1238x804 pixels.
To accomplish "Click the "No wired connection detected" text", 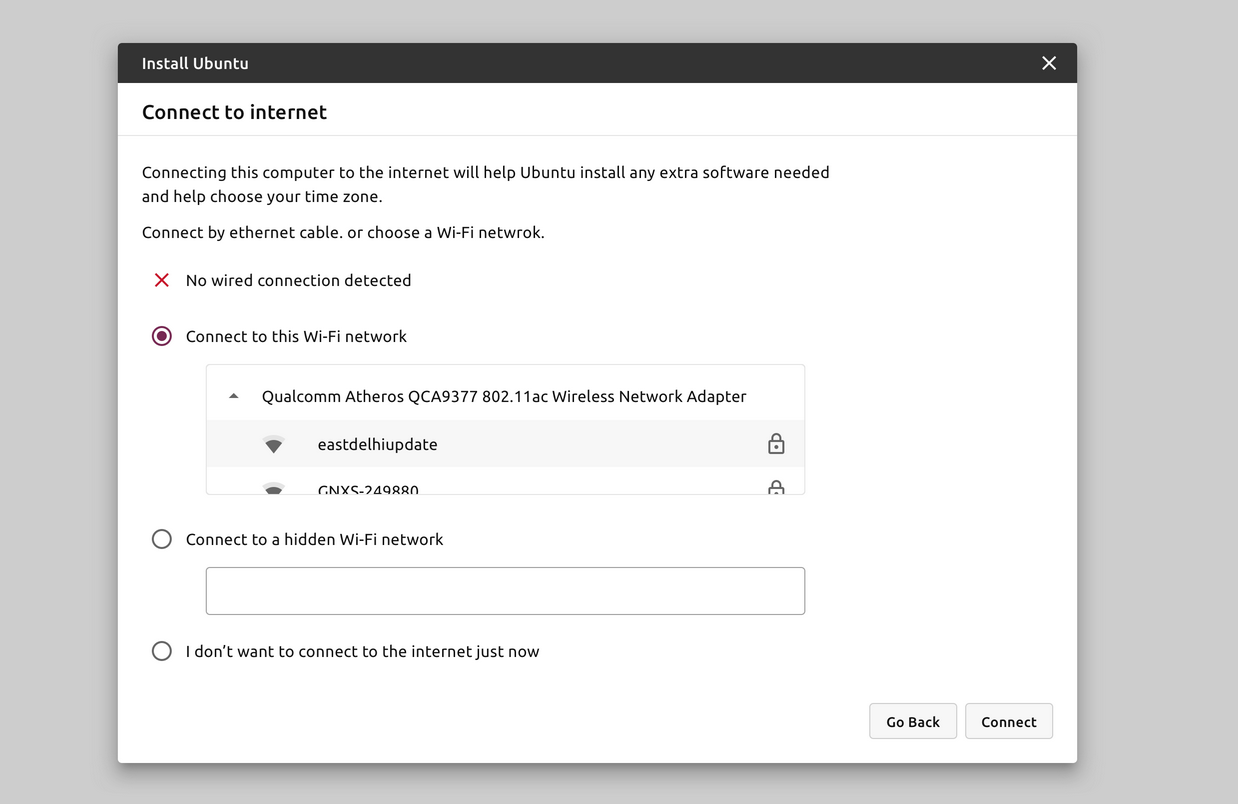I will pos(298,280).
